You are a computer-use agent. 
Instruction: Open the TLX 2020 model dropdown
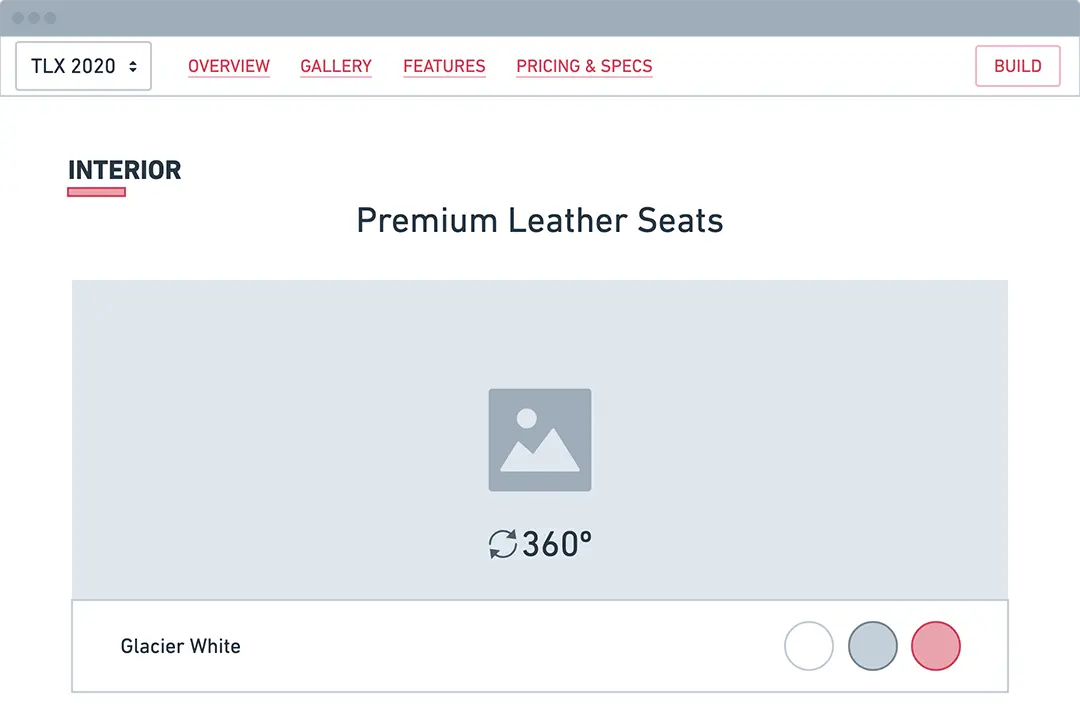83,66
